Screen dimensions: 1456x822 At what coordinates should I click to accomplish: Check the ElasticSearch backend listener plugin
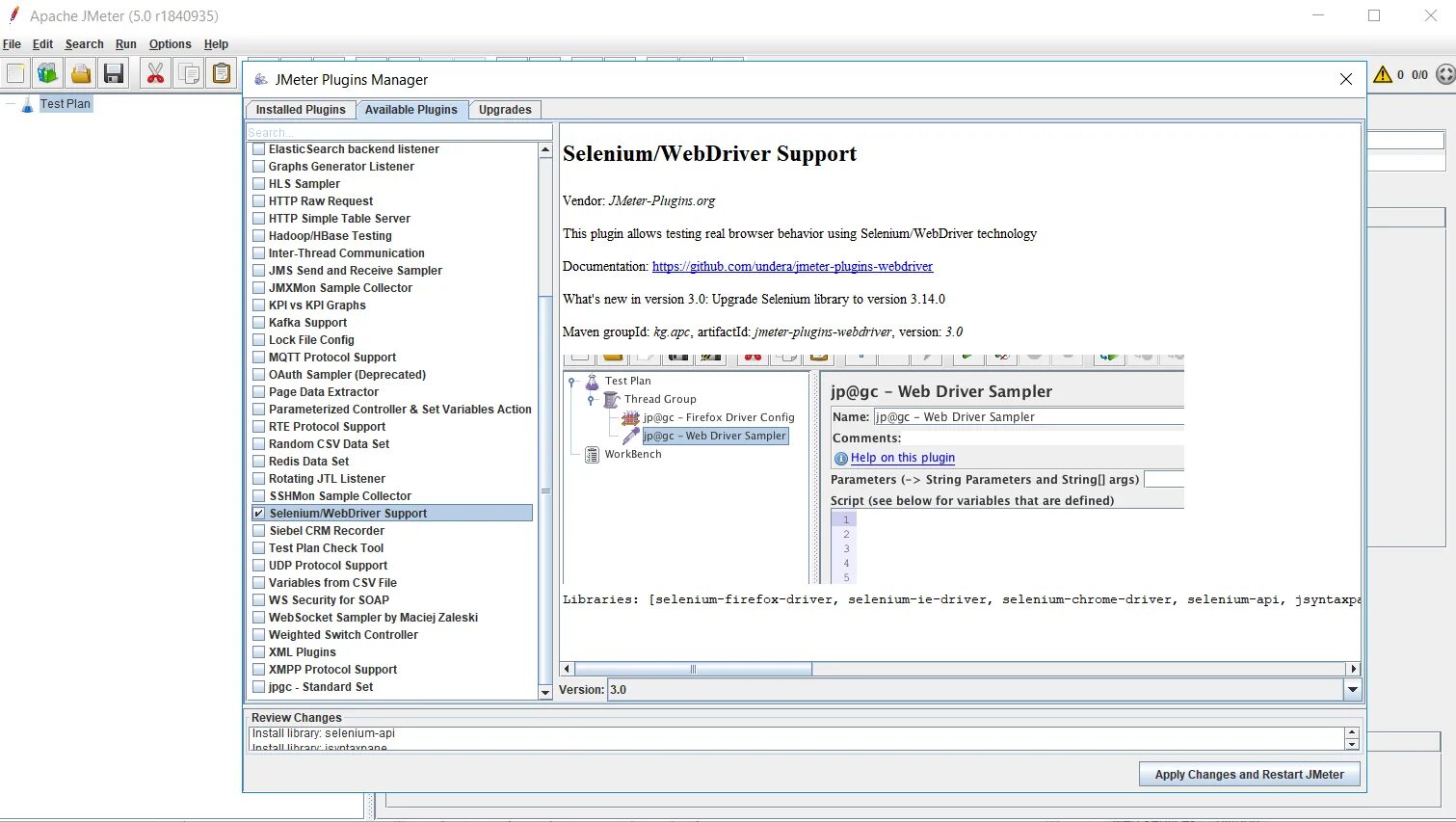pos(258,149)
